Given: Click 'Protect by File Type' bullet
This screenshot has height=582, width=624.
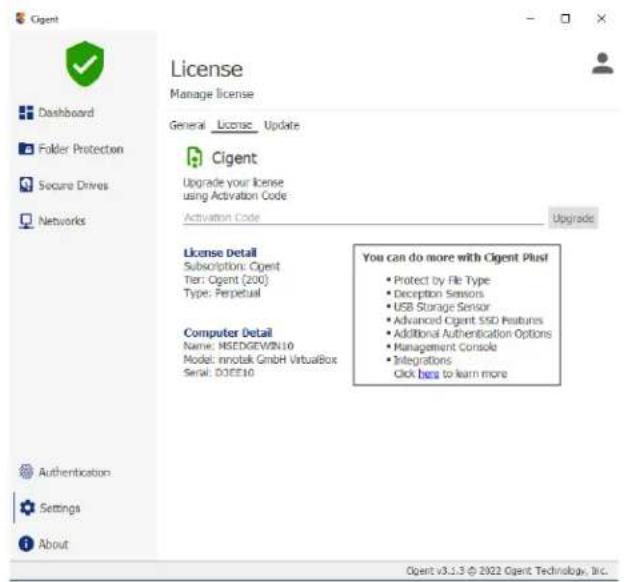Looking at the screenshot, I should 442,281.
